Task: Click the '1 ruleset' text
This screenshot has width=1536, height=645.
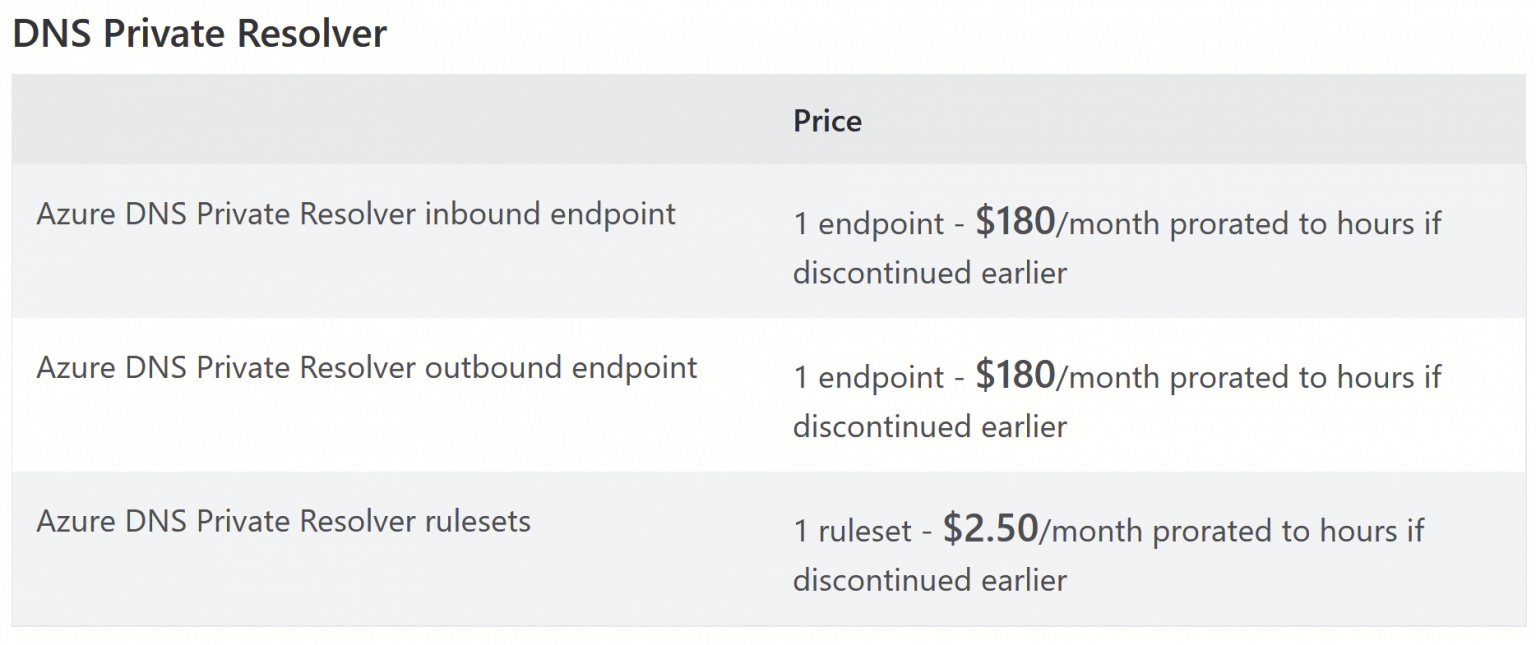Action: tap(850, 531)
